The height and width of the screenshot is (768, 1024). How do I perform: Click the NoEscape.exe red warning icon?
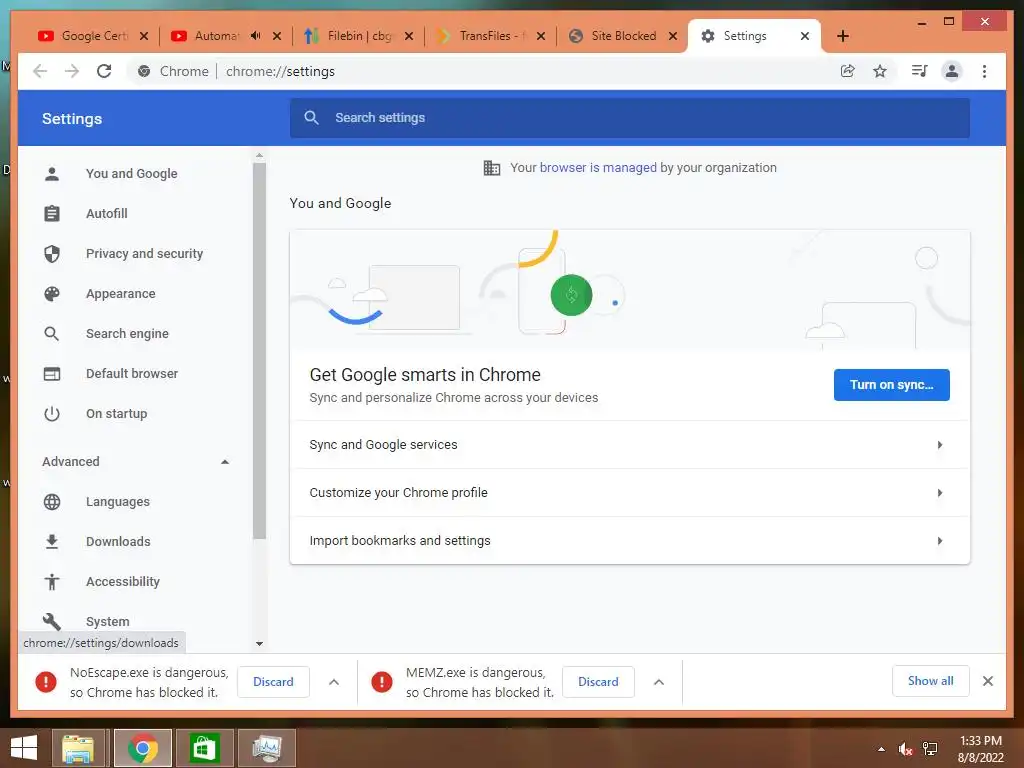(x=46, y=682)
